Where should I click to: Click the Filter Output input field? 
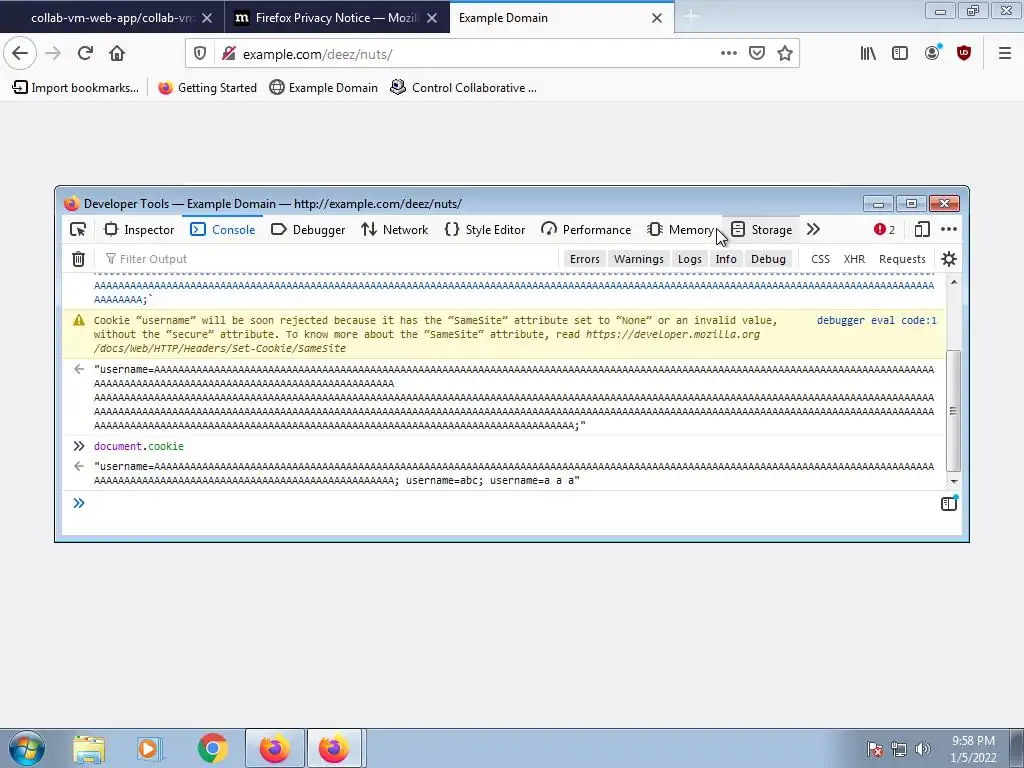tap(330, 259)
